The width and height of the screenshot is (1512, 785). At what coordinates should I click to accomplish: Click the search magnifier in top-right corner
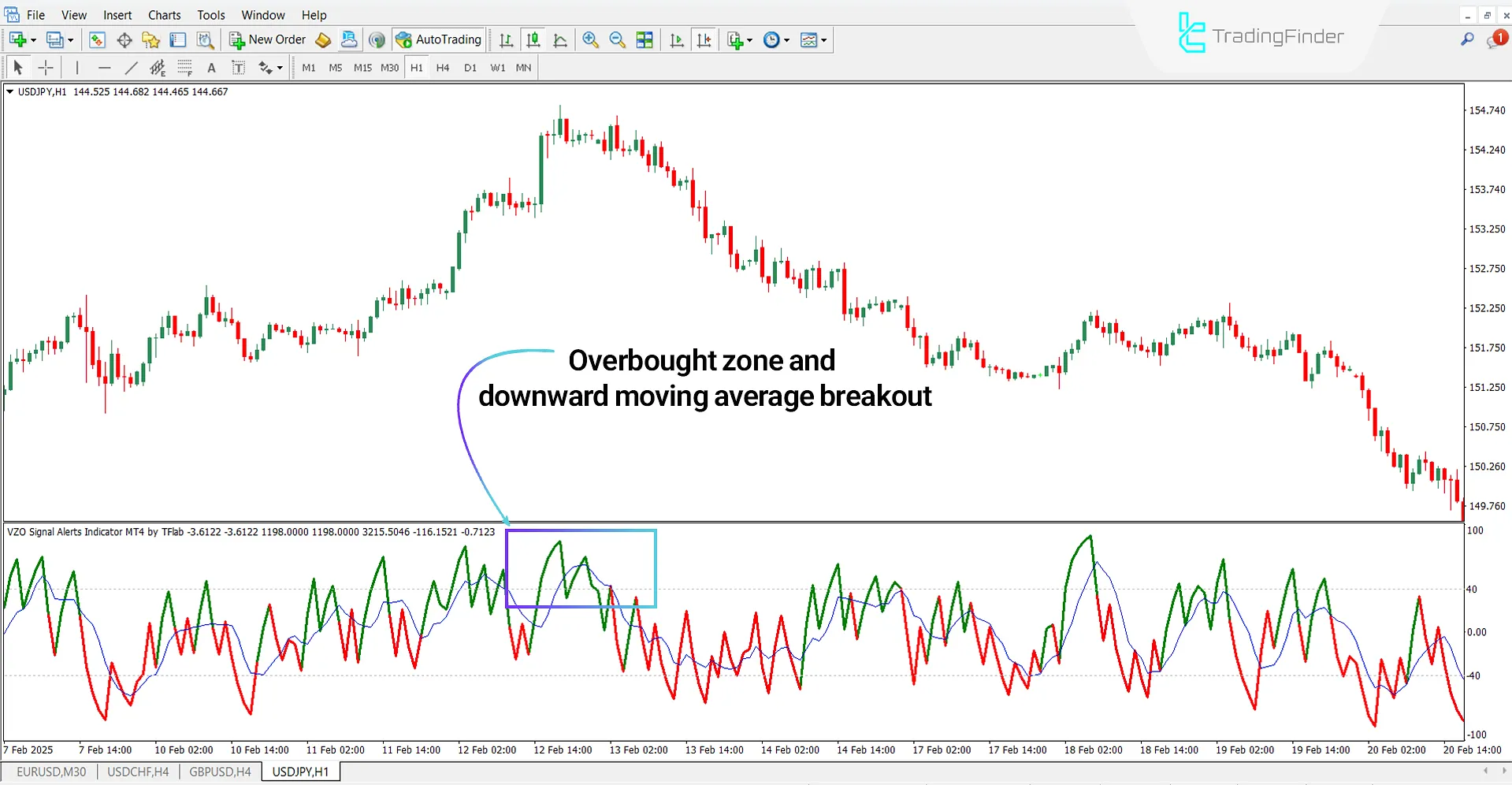coord(1467,39)
